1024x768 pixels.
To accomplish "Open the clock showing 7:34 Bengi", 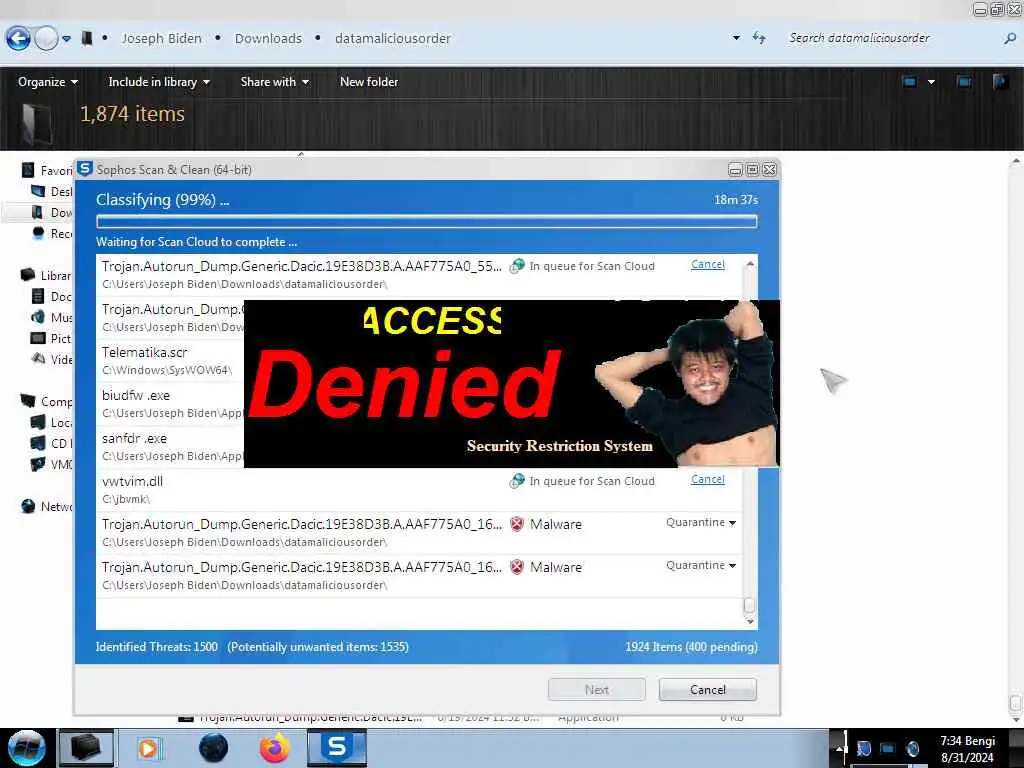I will coord(967,748).
